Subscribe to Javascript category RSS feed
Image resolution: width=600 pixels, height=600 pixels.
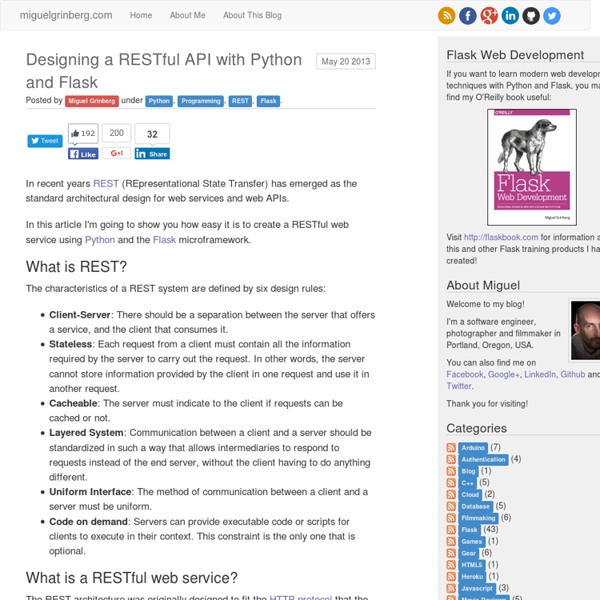coord(451,589)
